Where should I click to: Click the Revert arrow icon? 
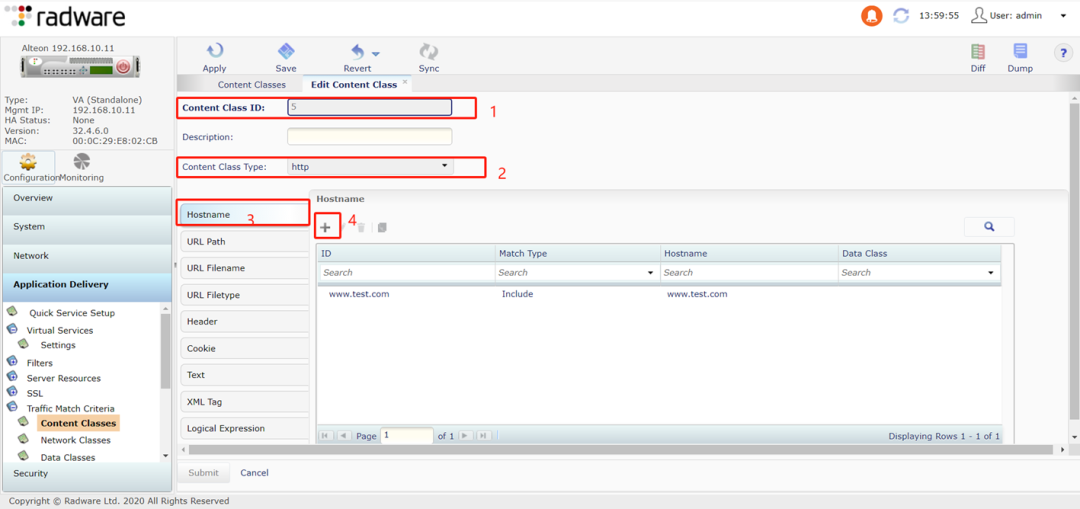[357, 52]
